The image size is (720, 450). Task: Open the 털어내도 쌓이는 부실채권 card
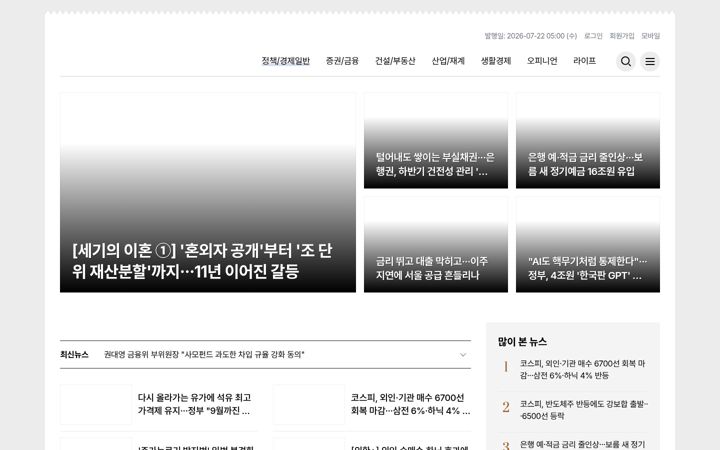(x=436, y=141)
